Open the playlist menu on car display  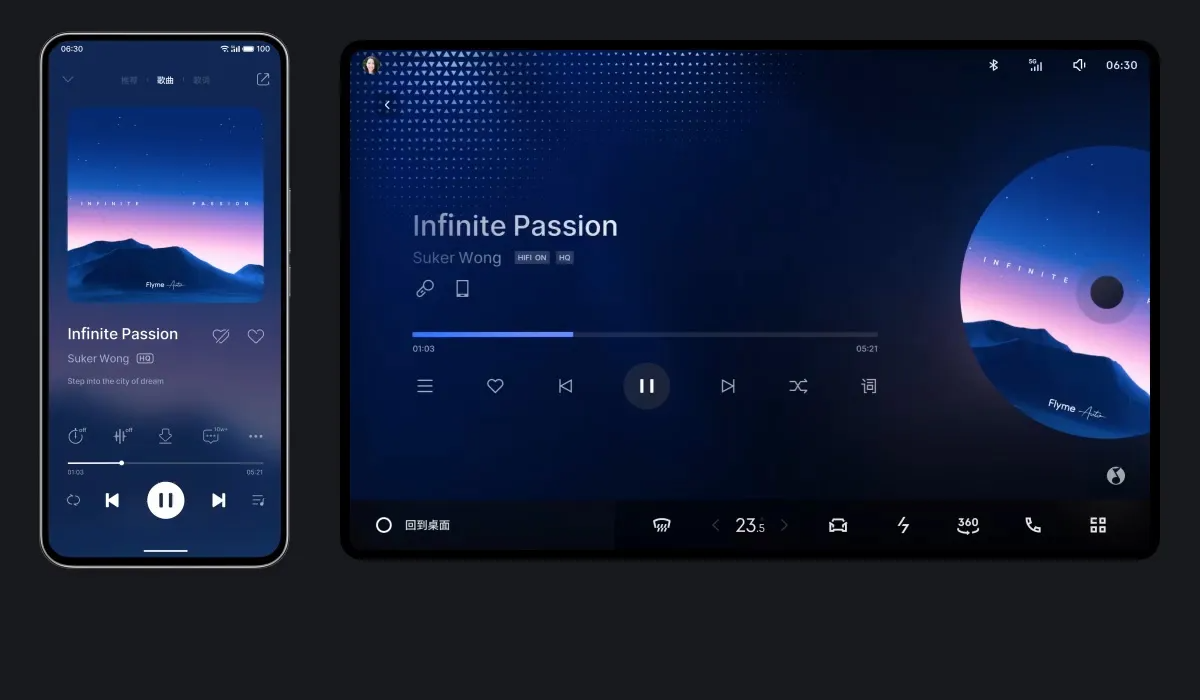(425, 386)
